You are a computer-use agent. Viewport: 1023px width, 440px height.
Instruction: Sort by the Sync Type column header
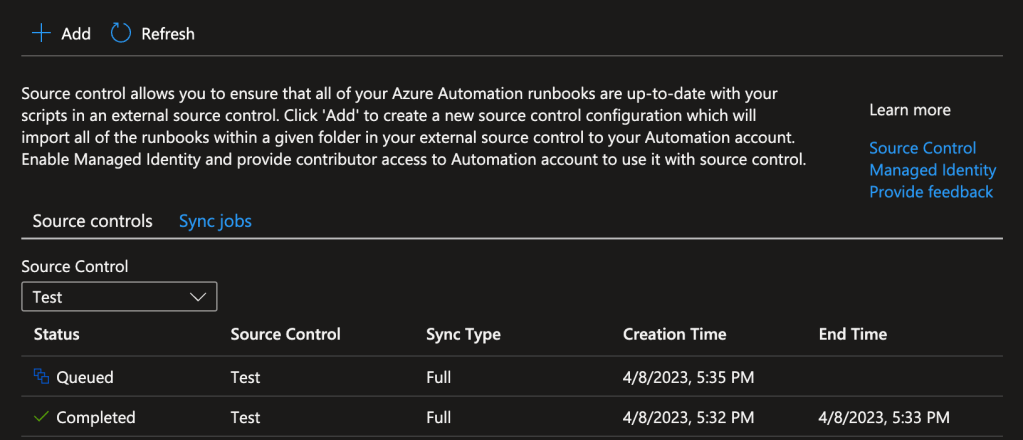(463, 334)
